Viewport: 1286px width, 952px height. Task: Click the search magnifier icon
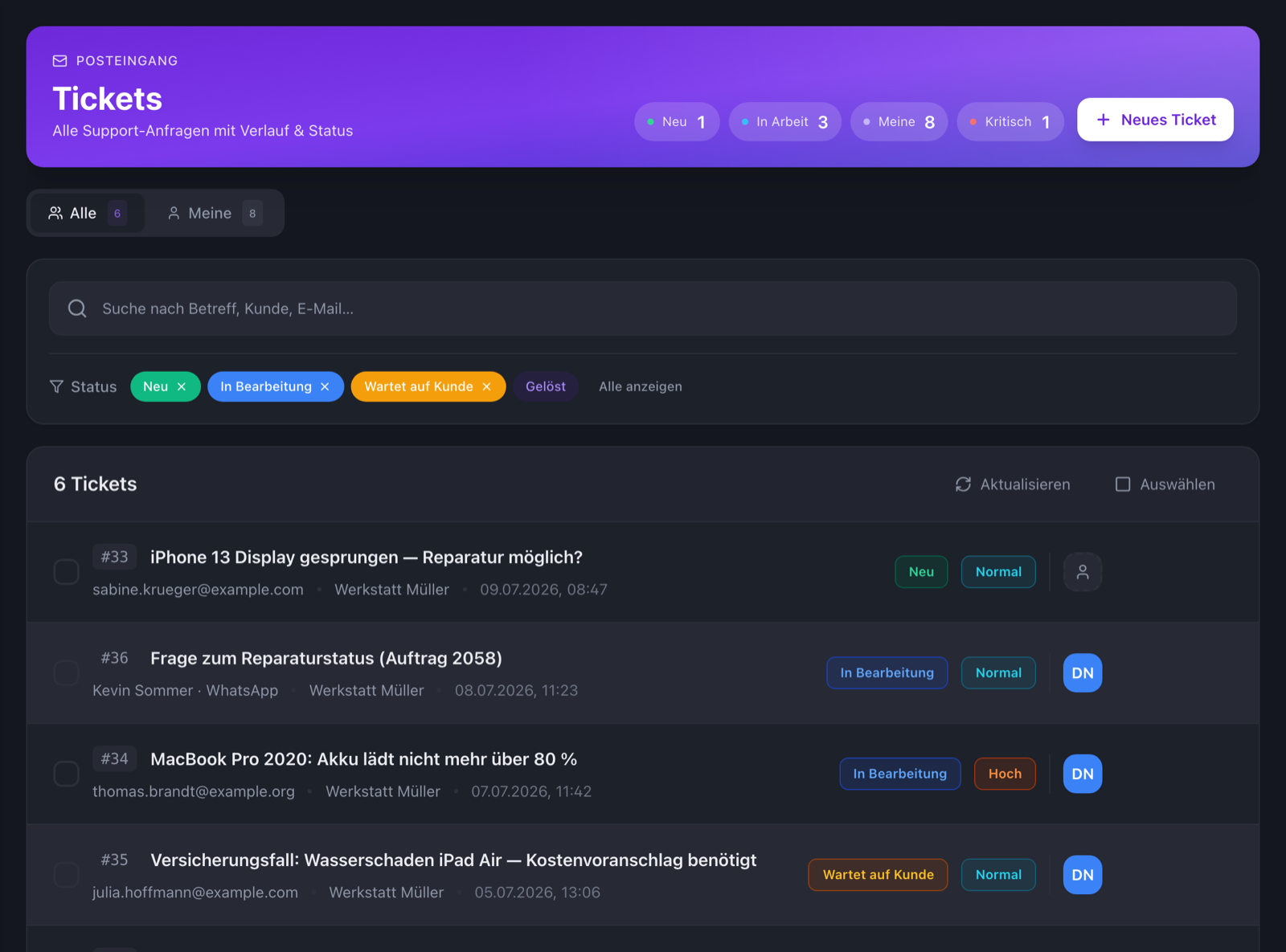(x=77, y=308)
